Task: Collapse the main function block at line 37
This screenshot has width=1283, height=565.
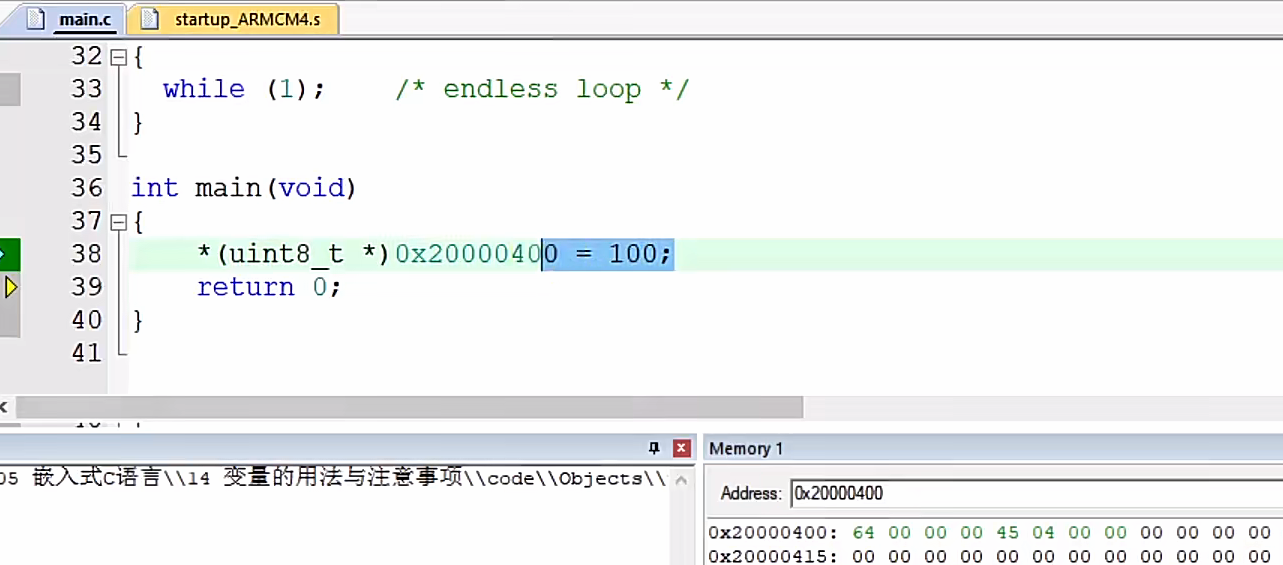Action: [x=119, y=221]
